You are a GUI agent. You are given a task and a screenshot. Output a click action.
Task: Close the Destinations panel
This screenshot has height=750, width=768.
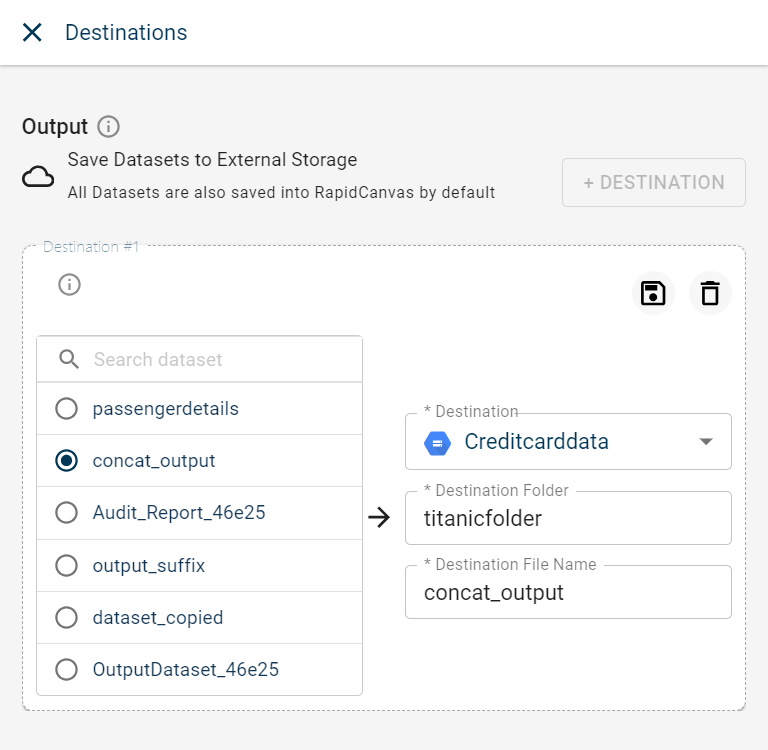click(x=32, y=33)
